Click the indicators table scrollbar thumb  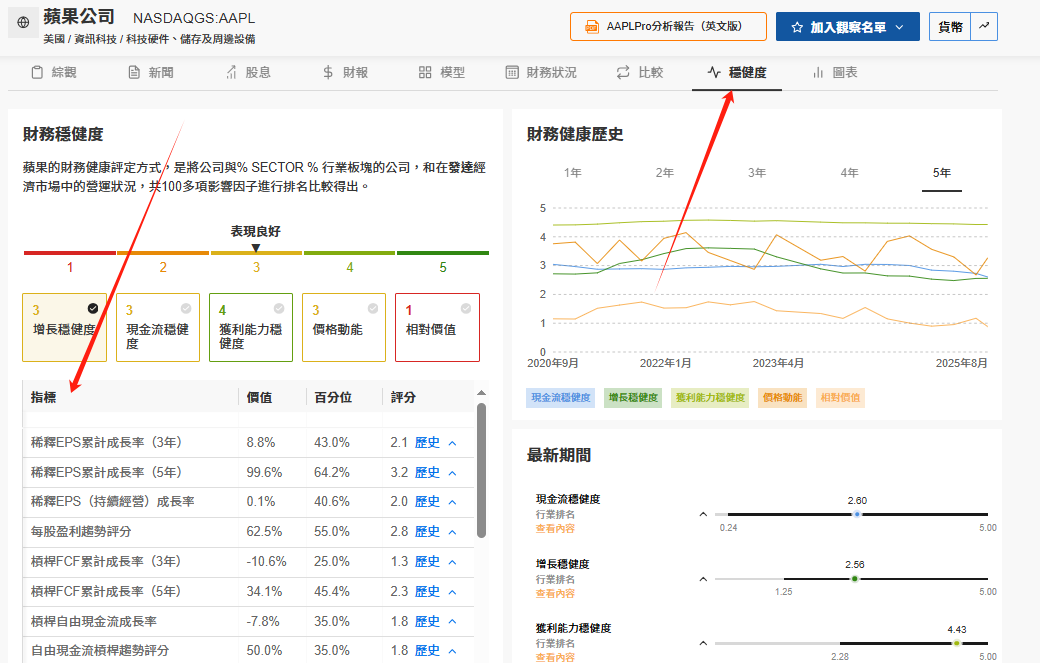(482, 470)
